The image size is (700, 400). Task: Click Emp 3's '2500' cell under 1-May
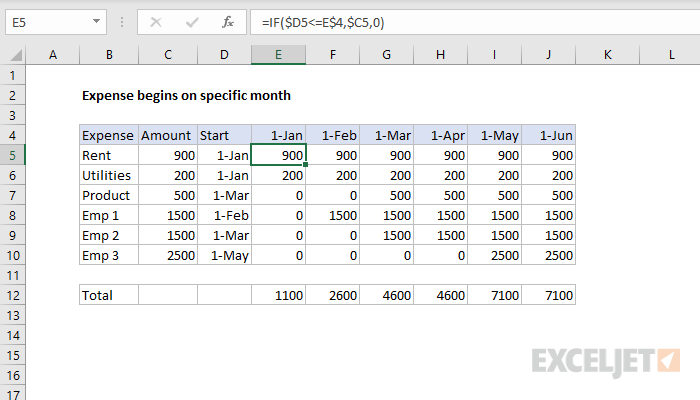click(494, 255)
